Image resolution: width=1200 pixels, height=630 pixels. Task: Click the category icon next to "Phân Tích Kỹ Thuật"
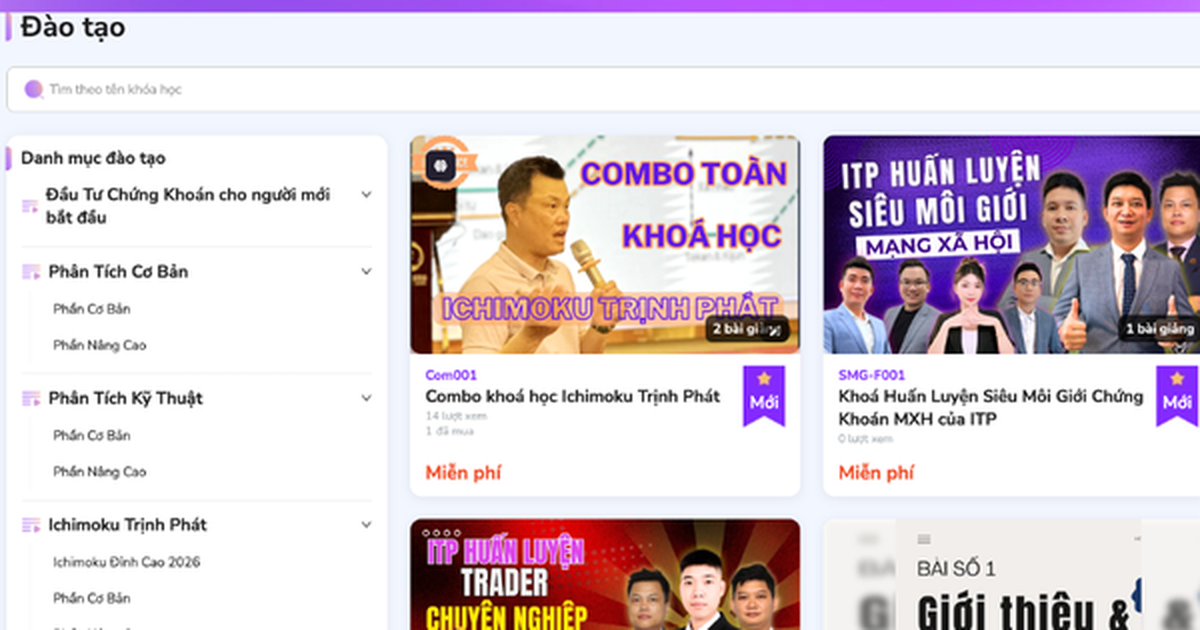click(30, 398)
